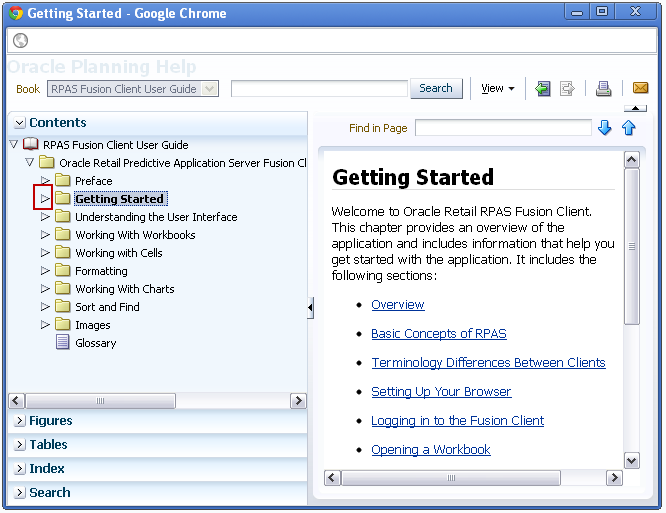Select the Formatting tree item
Image resolution: width=666 pixels, height=513 pixels.
[101, 271]
